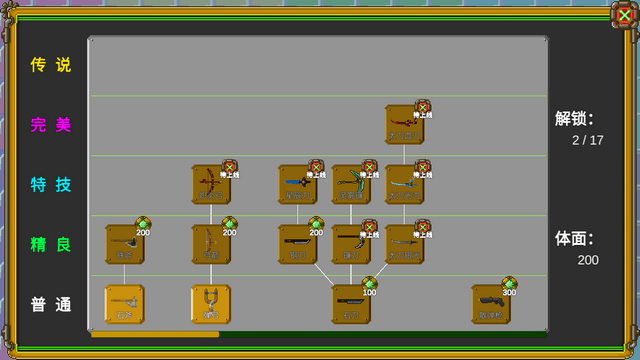This screenshot has height=360, width=640.
Task: Click the 传说 legendary tier label
Action: 51,65
